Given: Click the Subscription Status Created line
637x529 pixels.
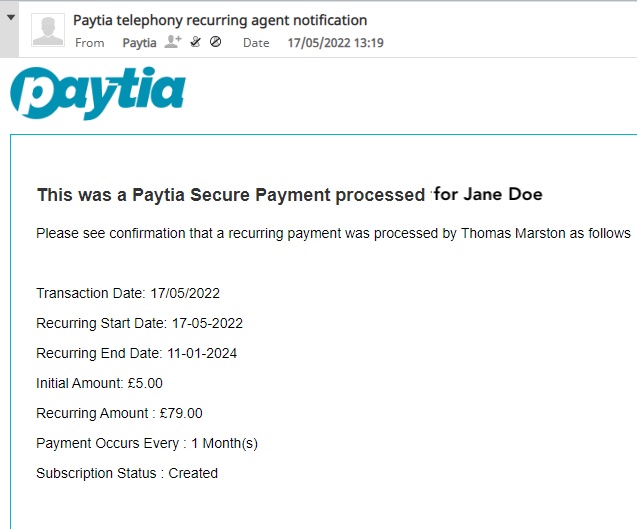Looking at the screenshot, I should click(x=127, y=473).
